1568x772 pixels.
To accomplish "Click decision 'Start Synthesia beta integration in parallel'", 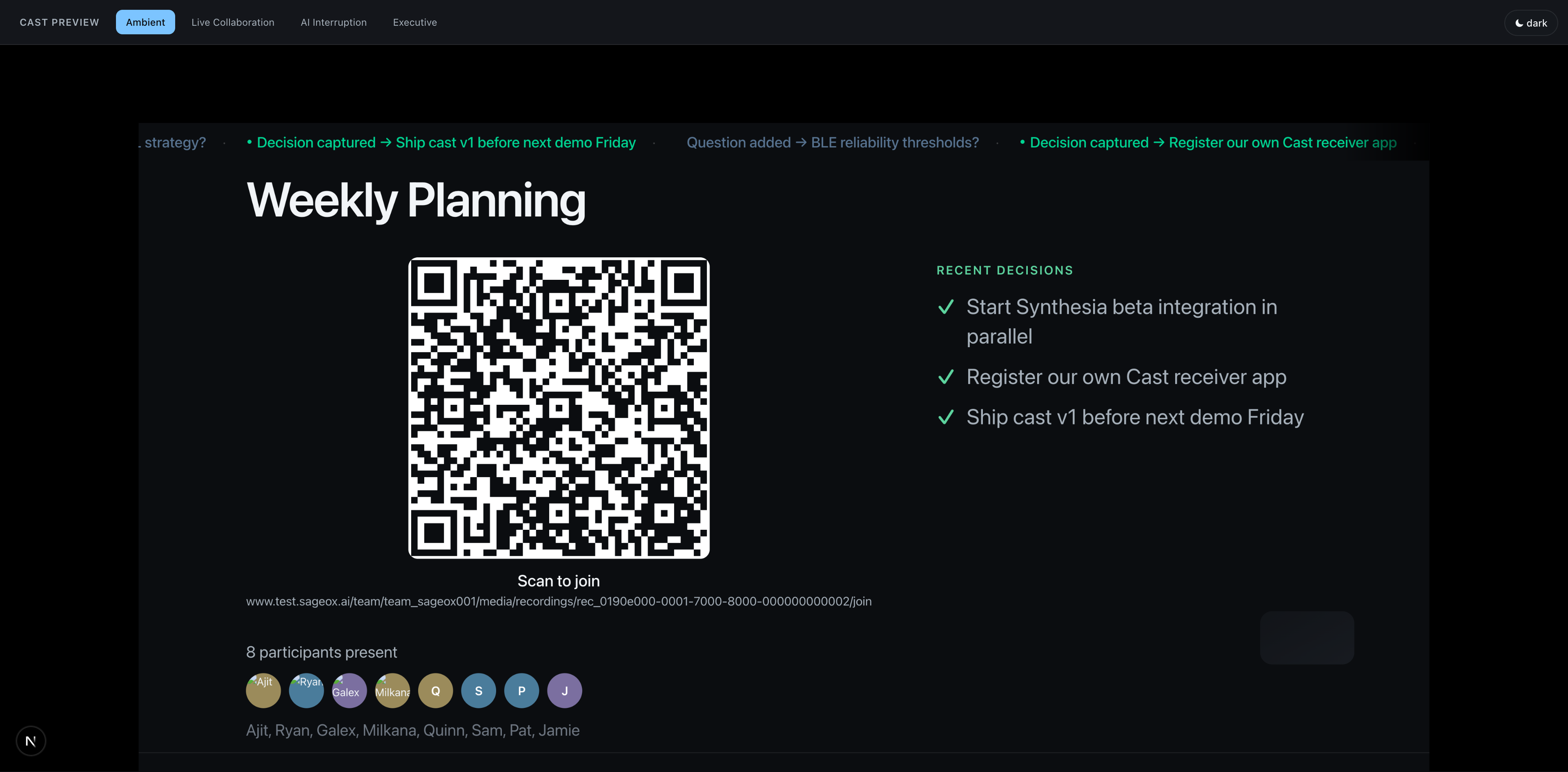I will 1122,321.
